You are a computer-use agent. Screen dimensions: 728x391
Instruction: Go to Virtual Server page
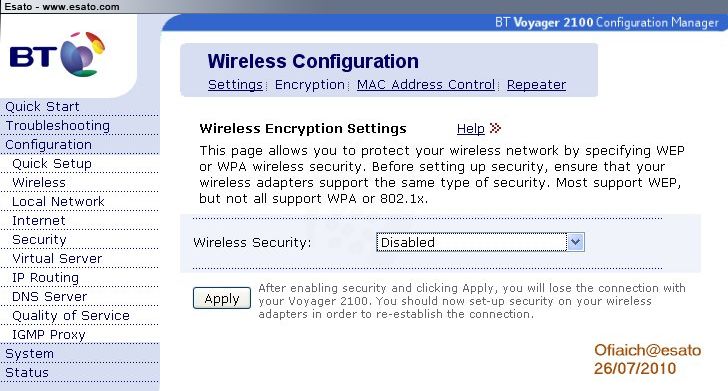coord(57,259)
